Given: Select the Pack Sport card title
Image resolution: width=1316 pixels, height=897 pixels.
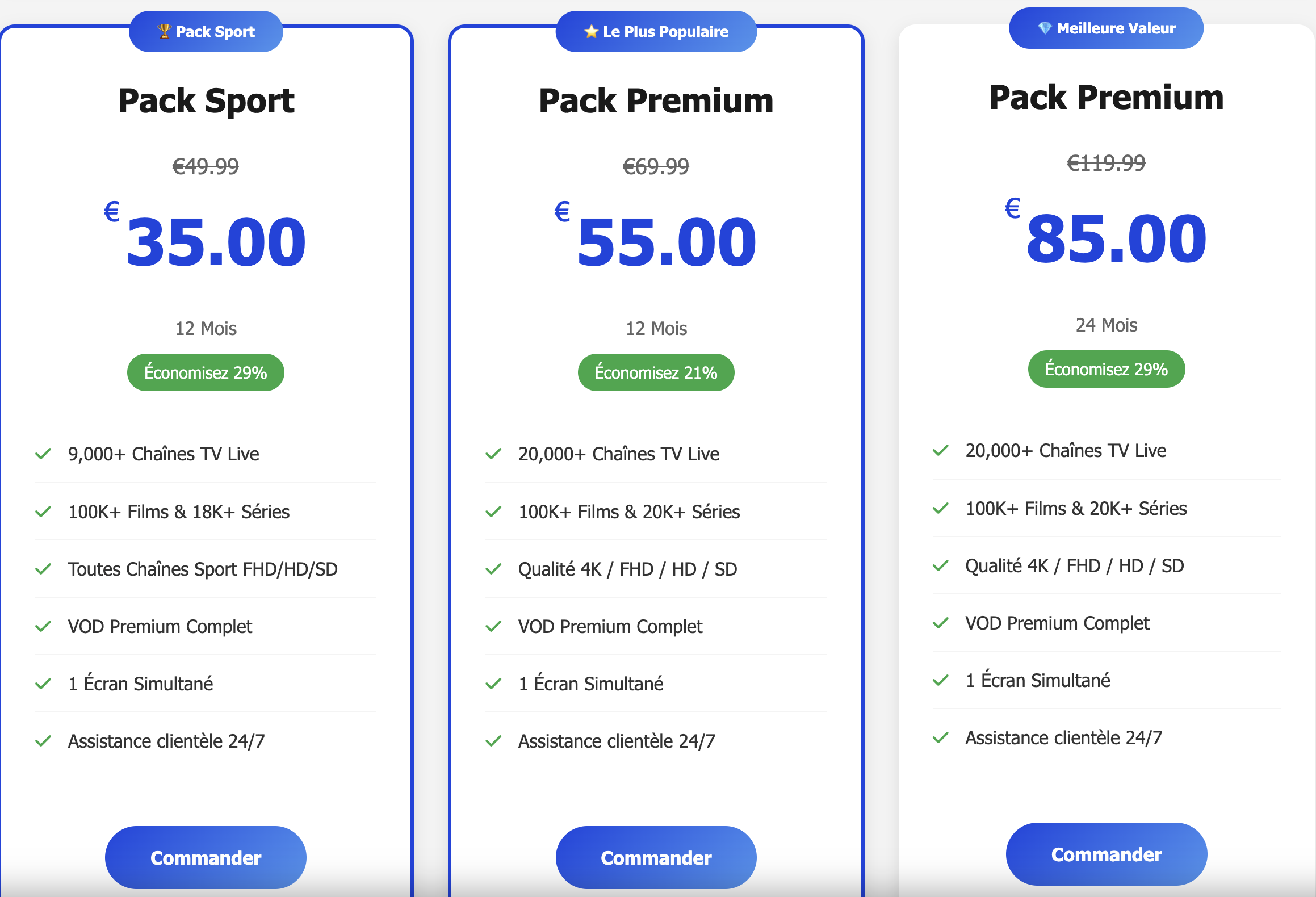Looking at the screenshot, I should [206, 100].
